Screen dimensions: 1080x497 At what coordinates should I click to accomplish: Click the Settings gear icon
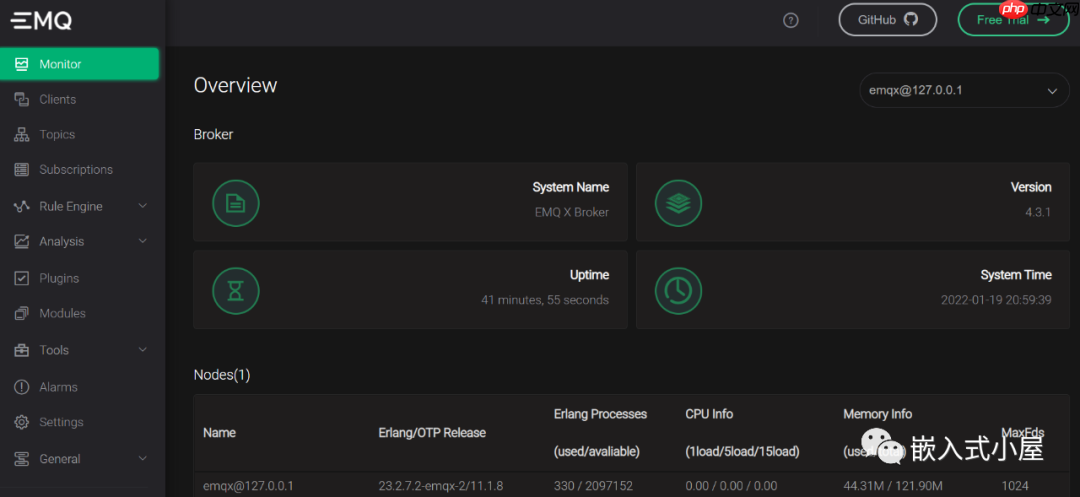[22, 422]
